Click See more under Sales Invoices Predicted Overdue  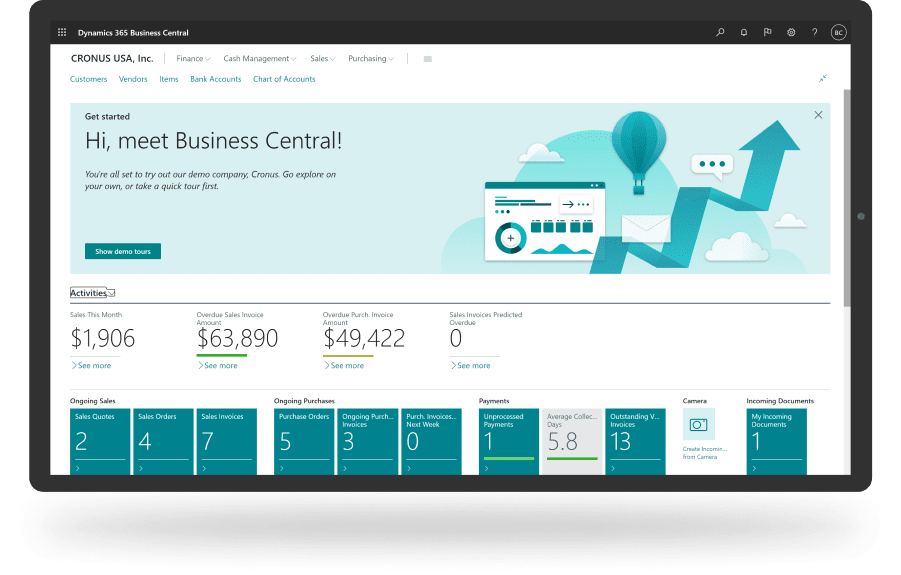pos(471,365)
